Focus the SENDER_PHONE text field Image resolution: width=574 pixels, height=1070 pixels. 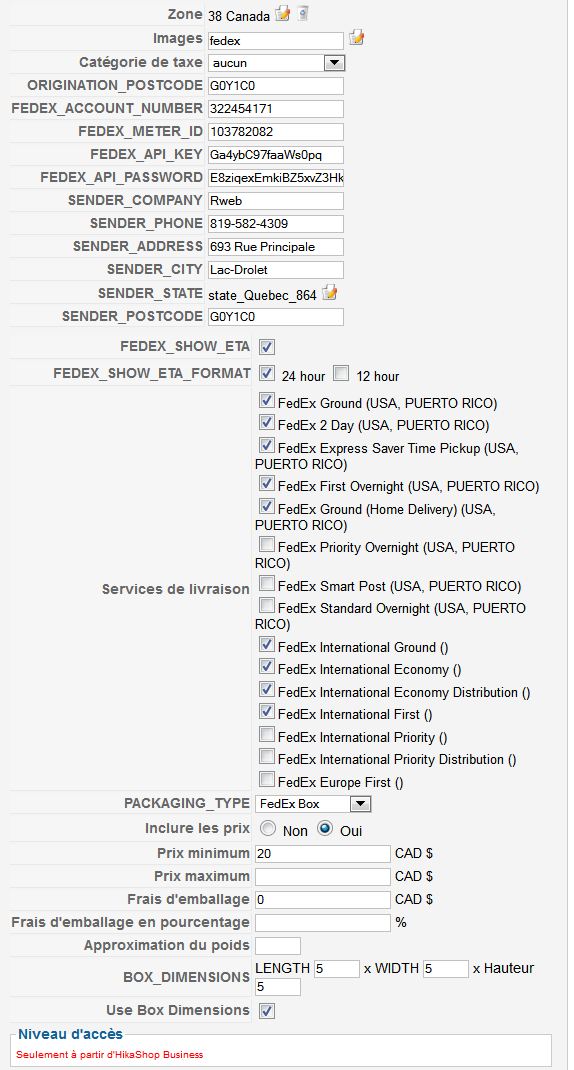point(276,224)
